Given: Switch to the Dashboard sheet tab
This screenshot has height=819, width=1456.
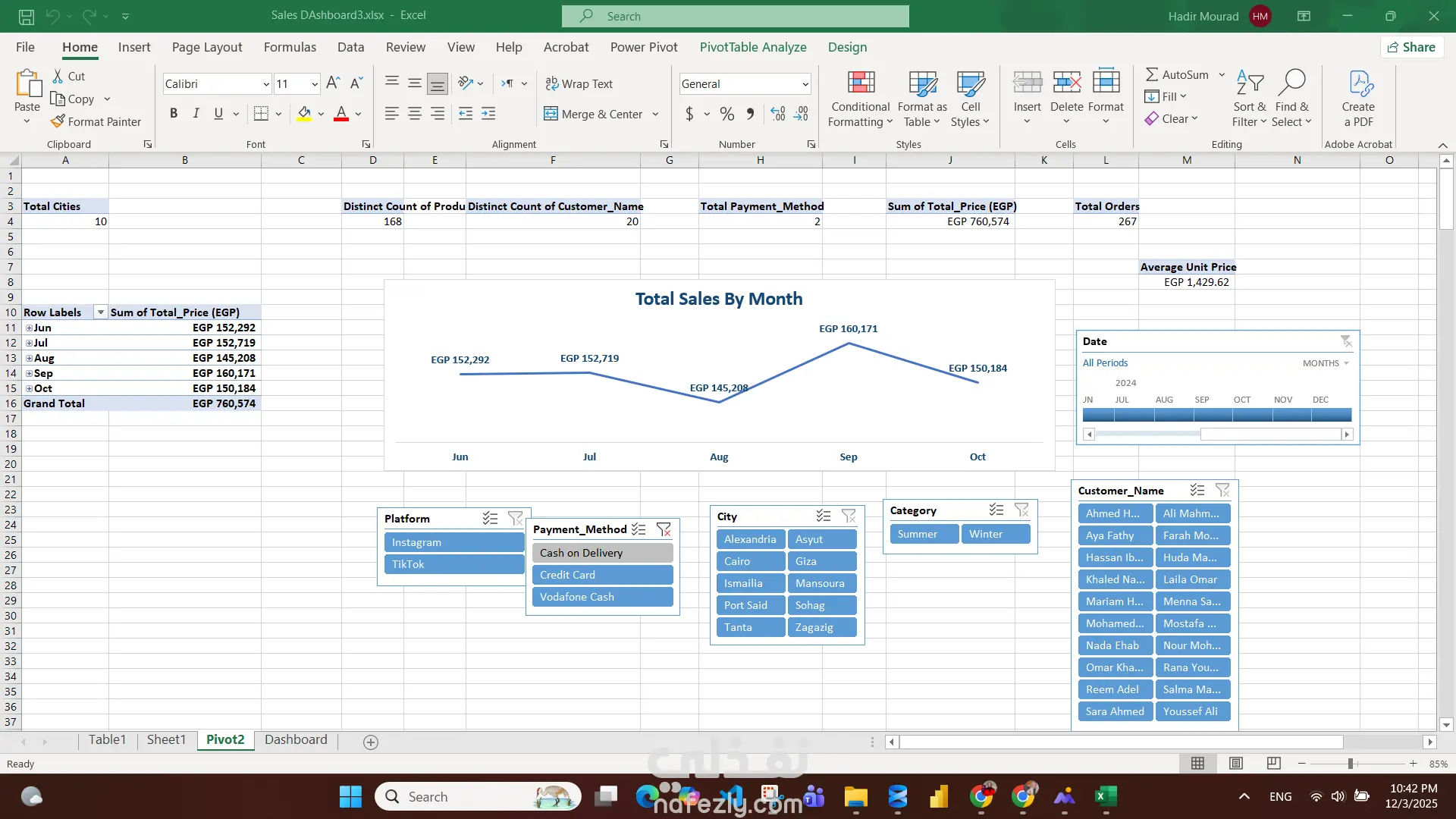Looking at the screenshot, I should (296, 739).
